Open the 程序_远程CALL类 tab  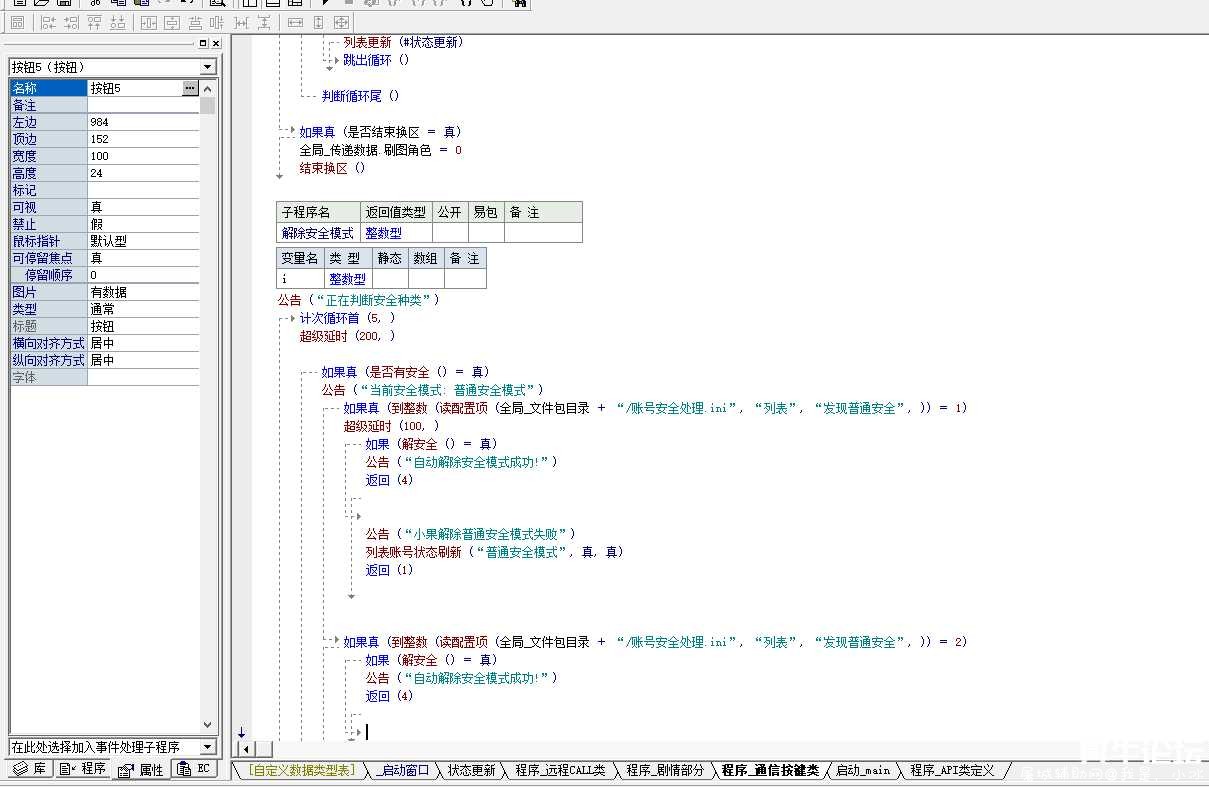point(560,770)
